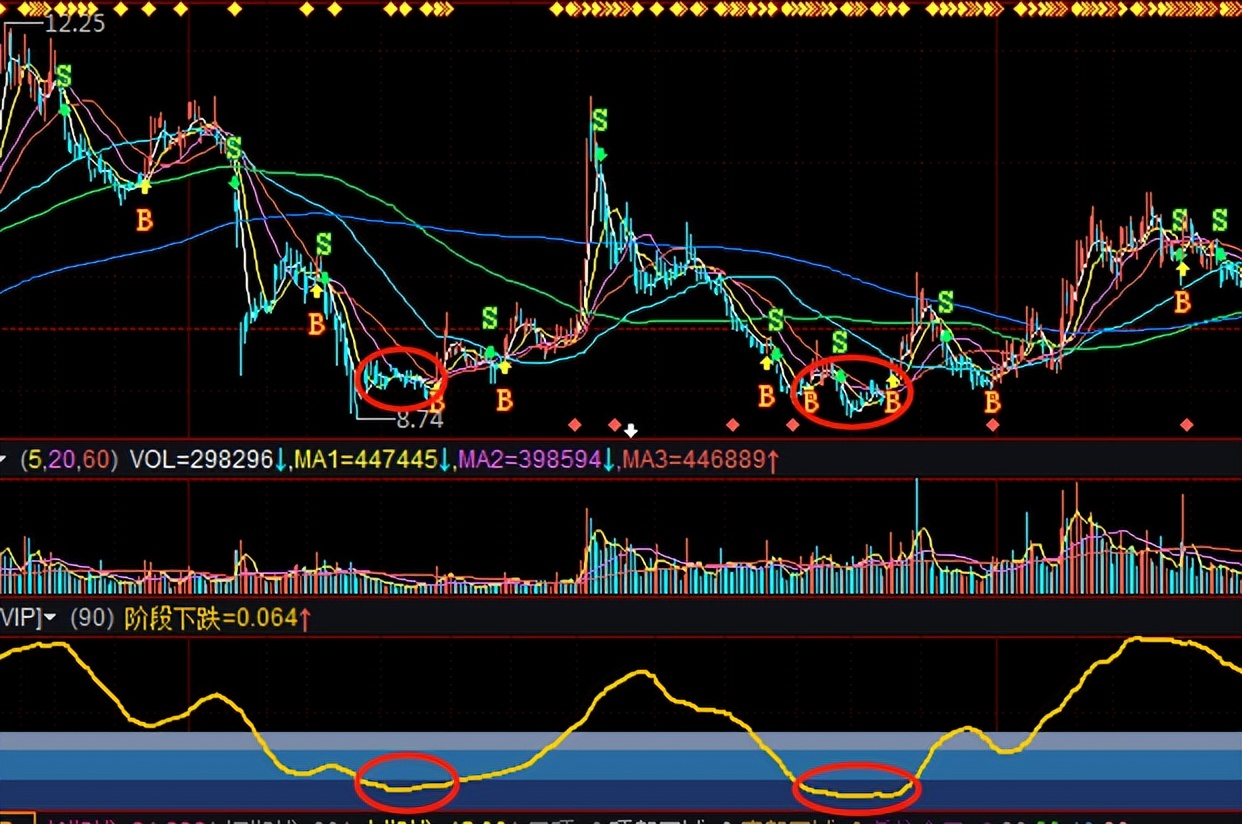Select the VOL=298296 volume readout
Image resolution: width=1242 pixels, height=824 pixels.
pos(201,461)
